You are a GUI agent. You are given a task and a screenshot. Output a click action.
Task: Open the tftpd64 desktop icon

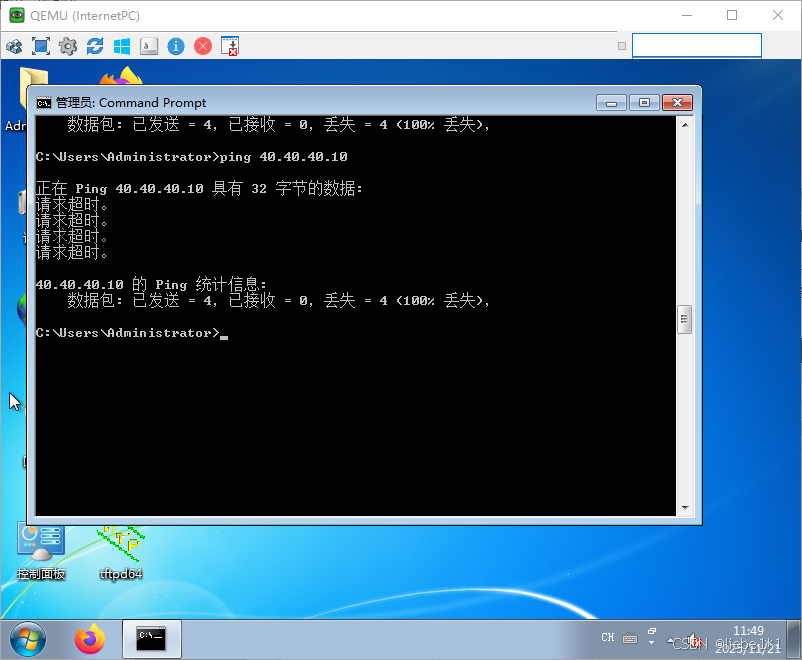(121, 552)
